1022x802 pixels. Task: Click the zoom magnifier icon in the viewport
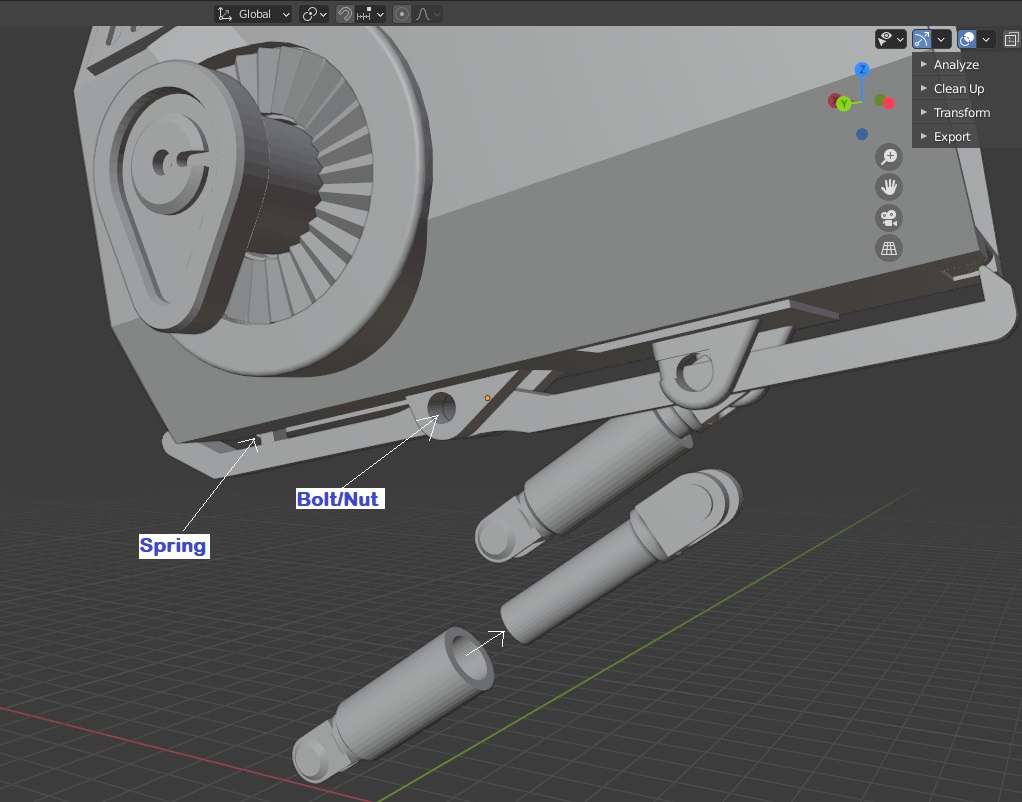coord(888,156)
